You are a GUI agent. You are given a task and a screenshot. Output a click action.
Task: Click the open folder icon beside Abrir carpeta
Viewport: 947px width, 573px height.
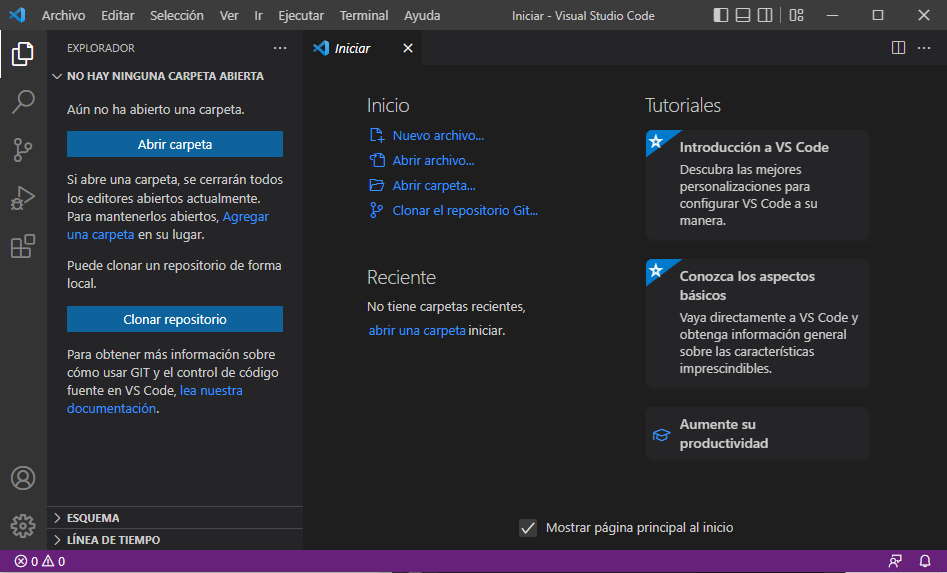[x=377, y=185]
